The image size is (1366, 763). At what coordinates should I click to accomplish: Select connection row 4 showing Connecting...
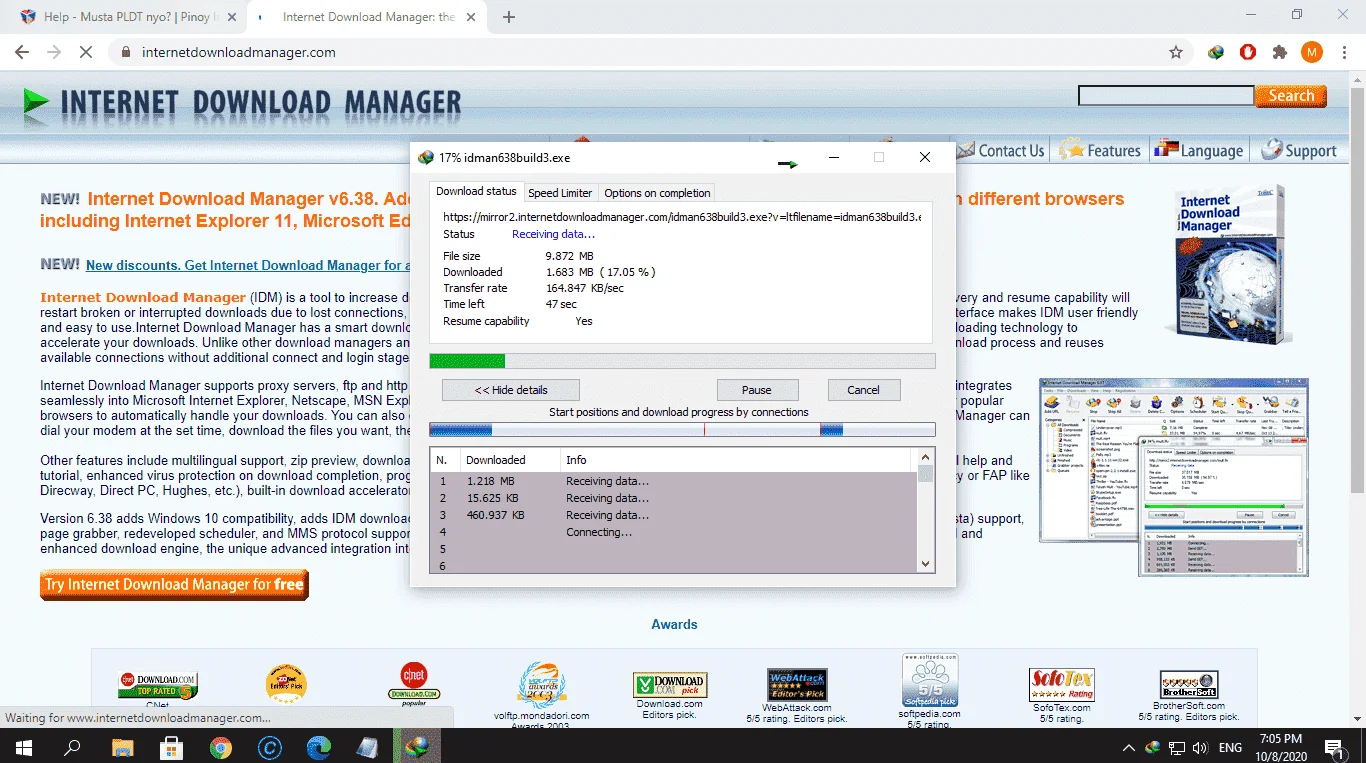[674, 532]
